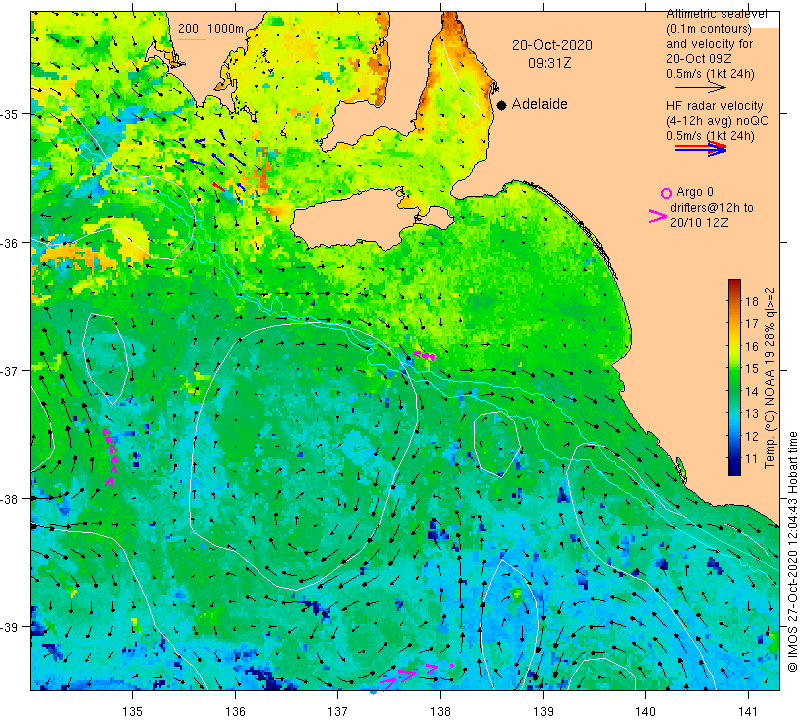The height and width of the screenshot is (720, 800).
Task: Click the 'drifters@12h to' legend text
Action: [711, 208]
